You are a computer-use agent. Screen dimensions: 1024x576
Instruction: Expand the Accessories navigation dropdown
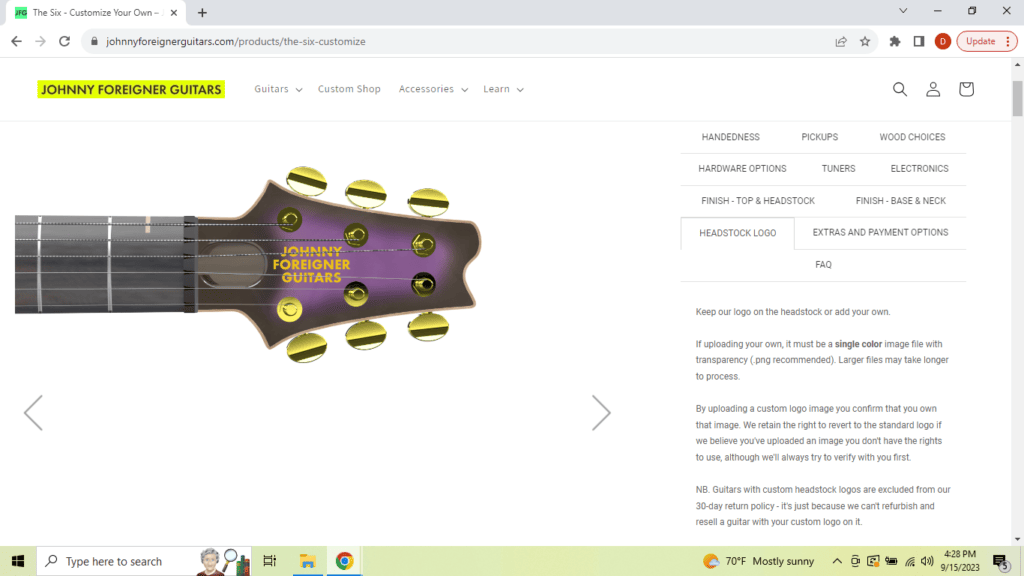[433, 89]
